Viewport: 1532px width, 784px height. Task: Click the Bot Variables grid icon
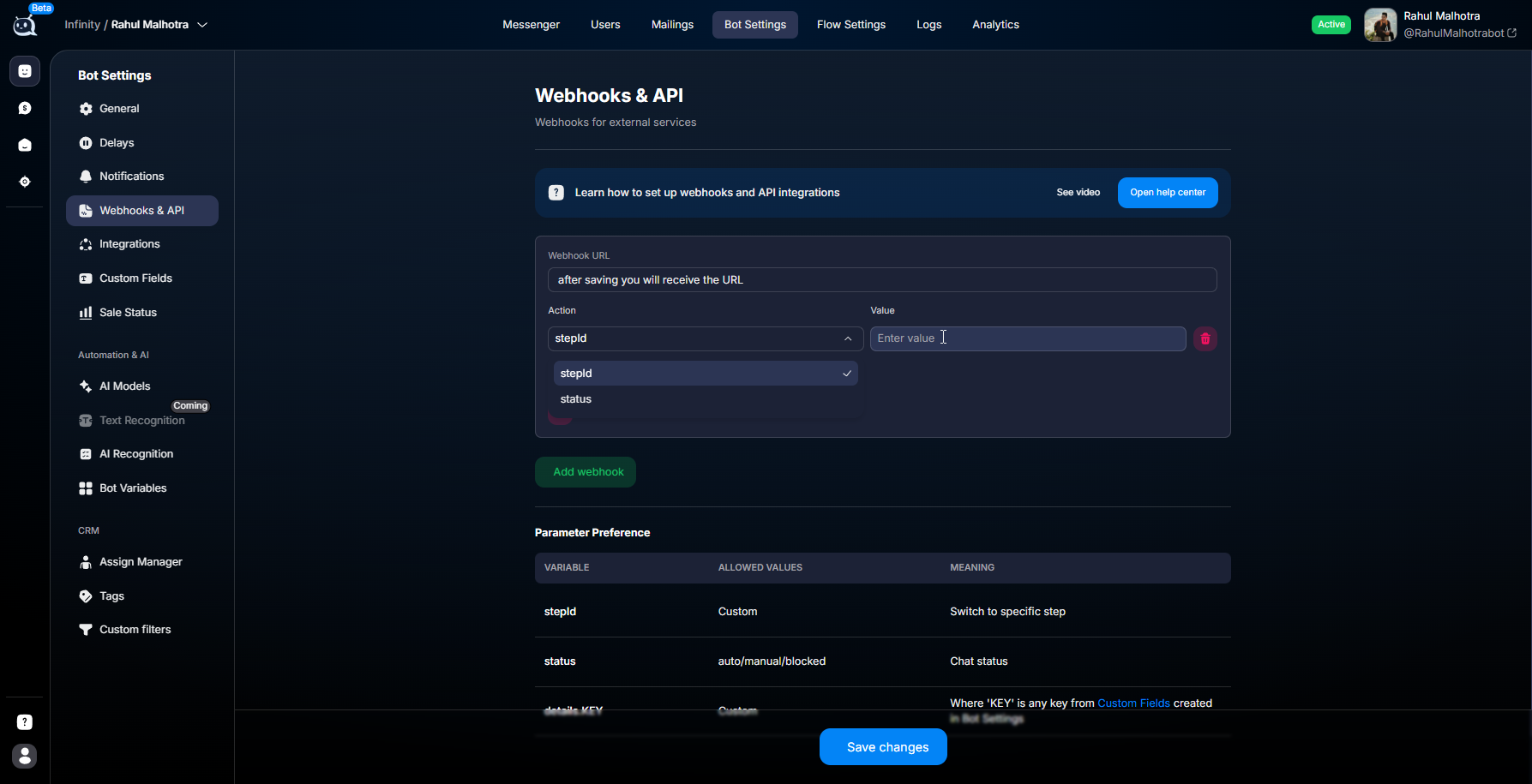pos(86,488)
